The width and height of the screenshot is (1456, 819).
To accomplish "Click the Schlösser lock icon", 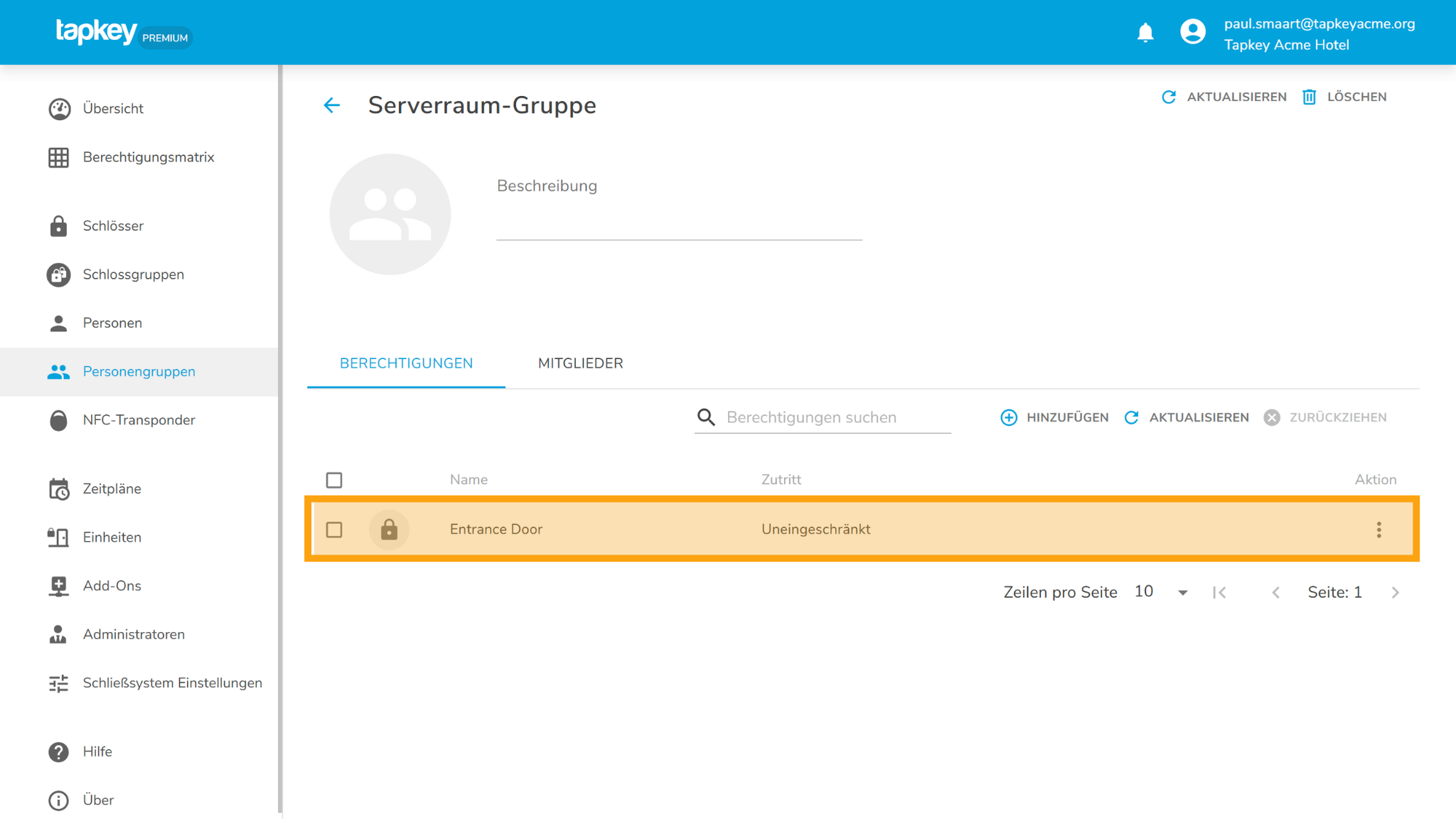I will pyautogui.click(x=59, y=226).
